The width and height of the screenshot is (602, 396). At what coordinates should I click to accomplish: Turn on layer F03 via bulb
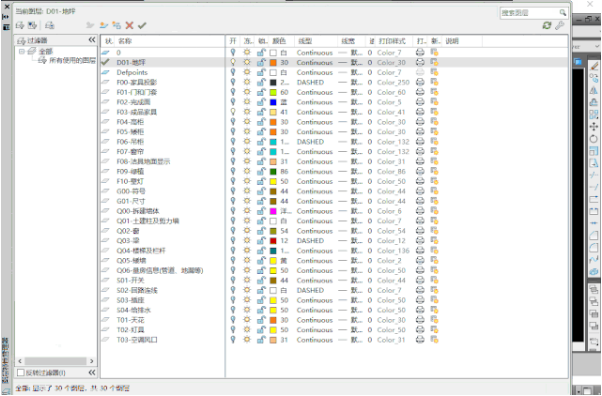(x=233, y=112)
